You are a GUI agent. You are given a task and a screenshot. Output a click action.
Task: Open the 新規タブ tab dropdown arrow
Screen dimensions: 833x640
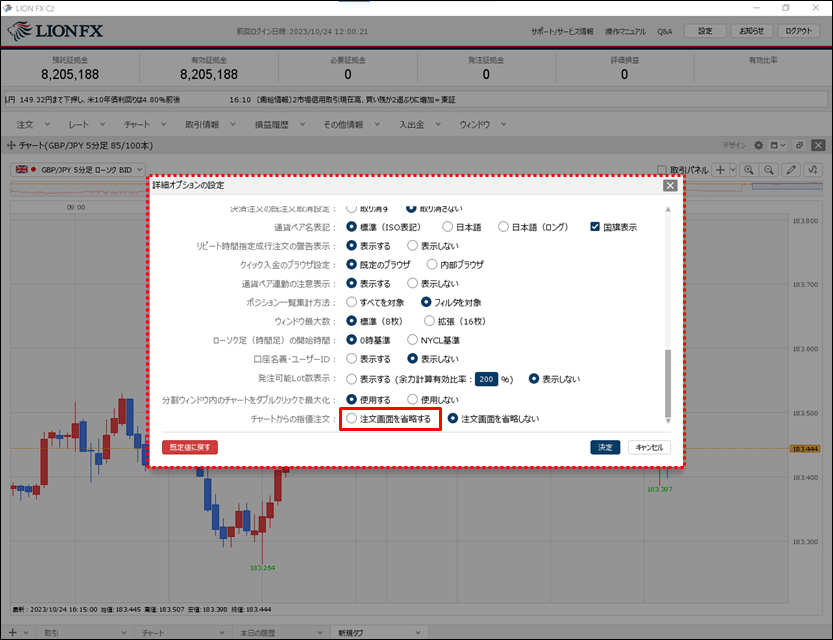coord(418,633)
